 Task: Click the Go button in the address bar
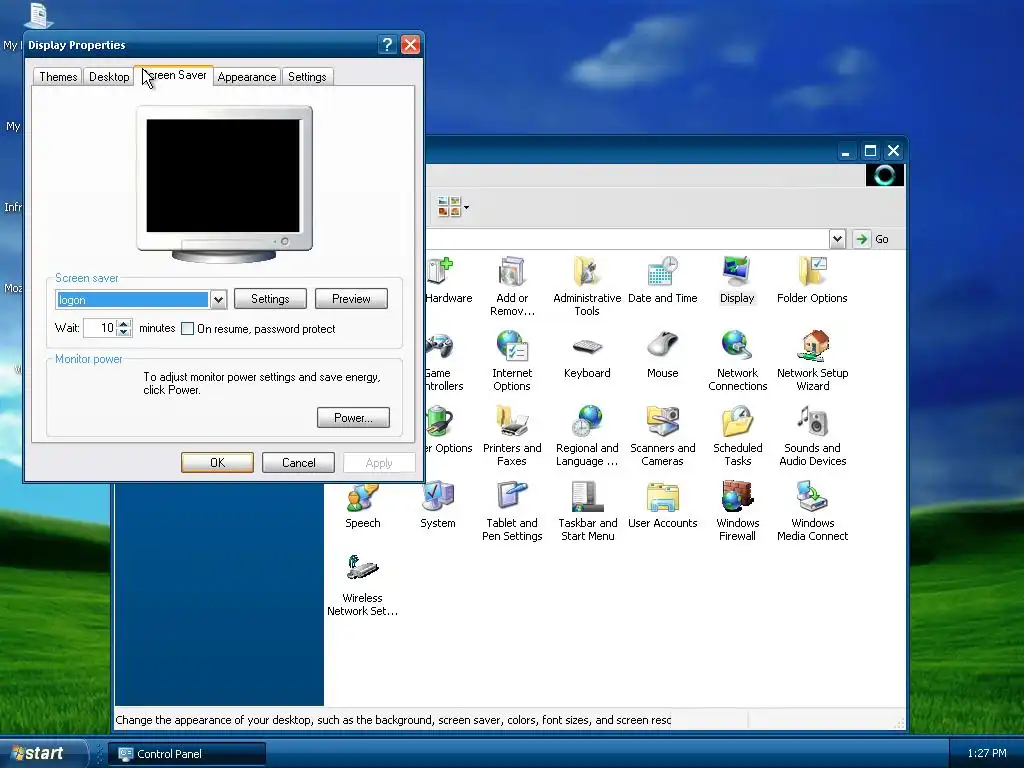pos(871,239)
